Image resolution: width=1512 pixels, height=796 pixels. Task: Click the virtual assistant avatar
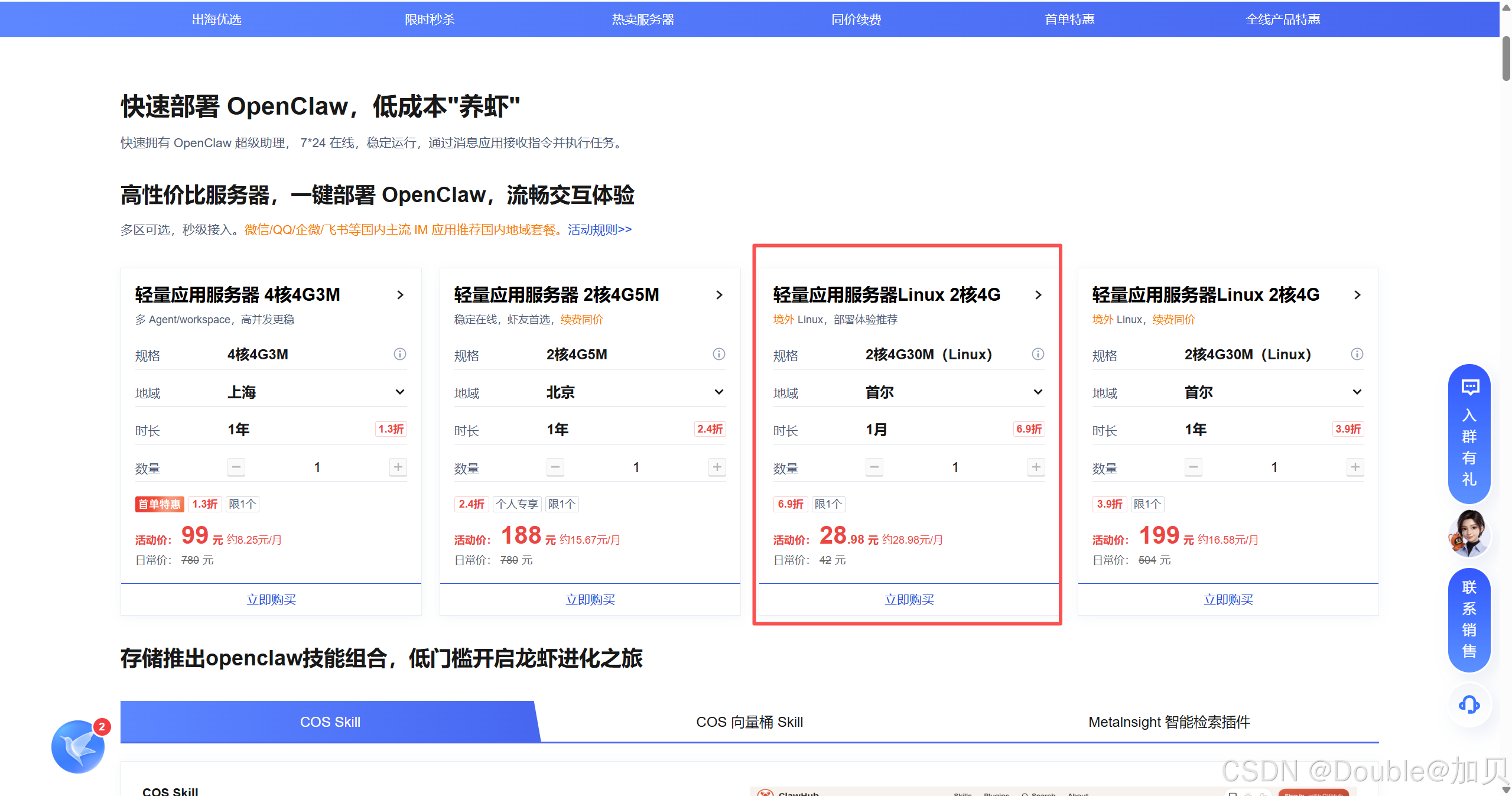1469,534
